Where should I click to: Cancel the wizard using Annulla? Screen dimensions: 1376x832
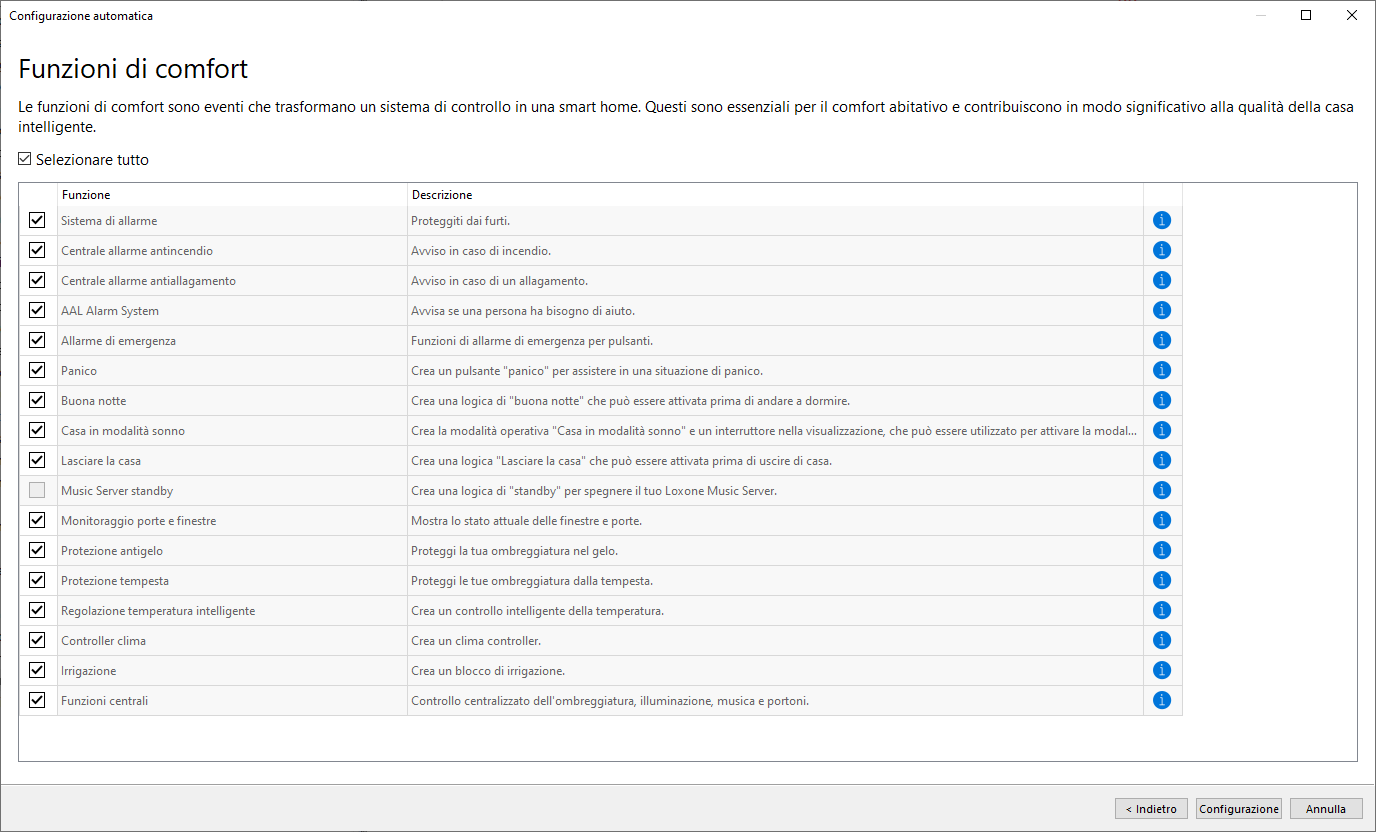1326,809
